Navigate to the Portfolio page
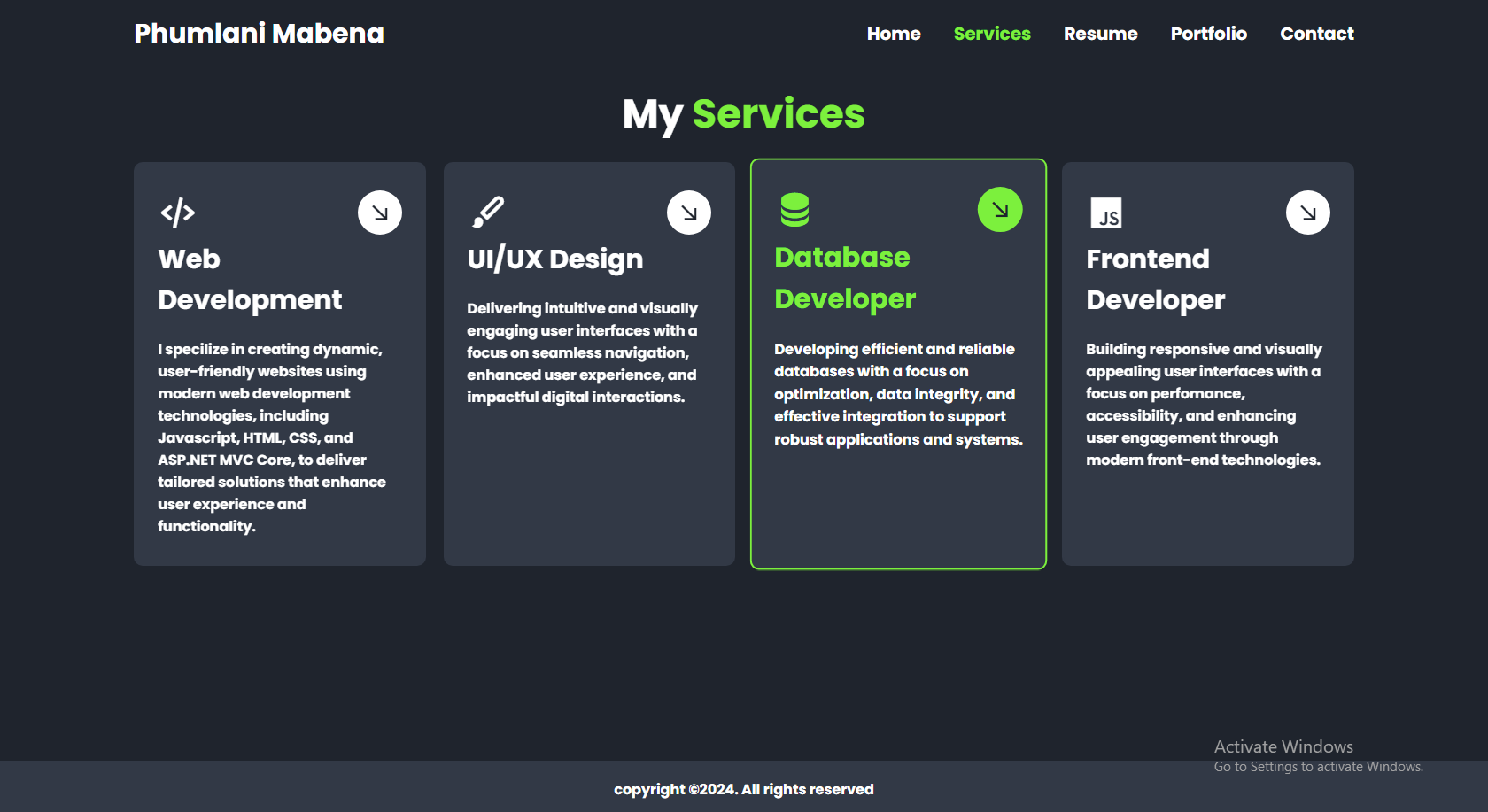This screenshot has width=1488, height=812. click(x=1209, y=34)
